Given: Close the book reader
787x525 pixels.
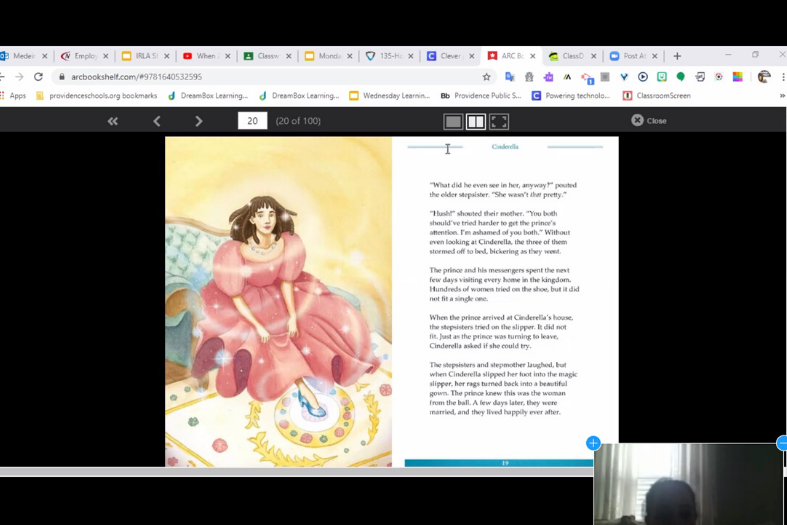Looking at the screenshot, I should tap(648, 121).
